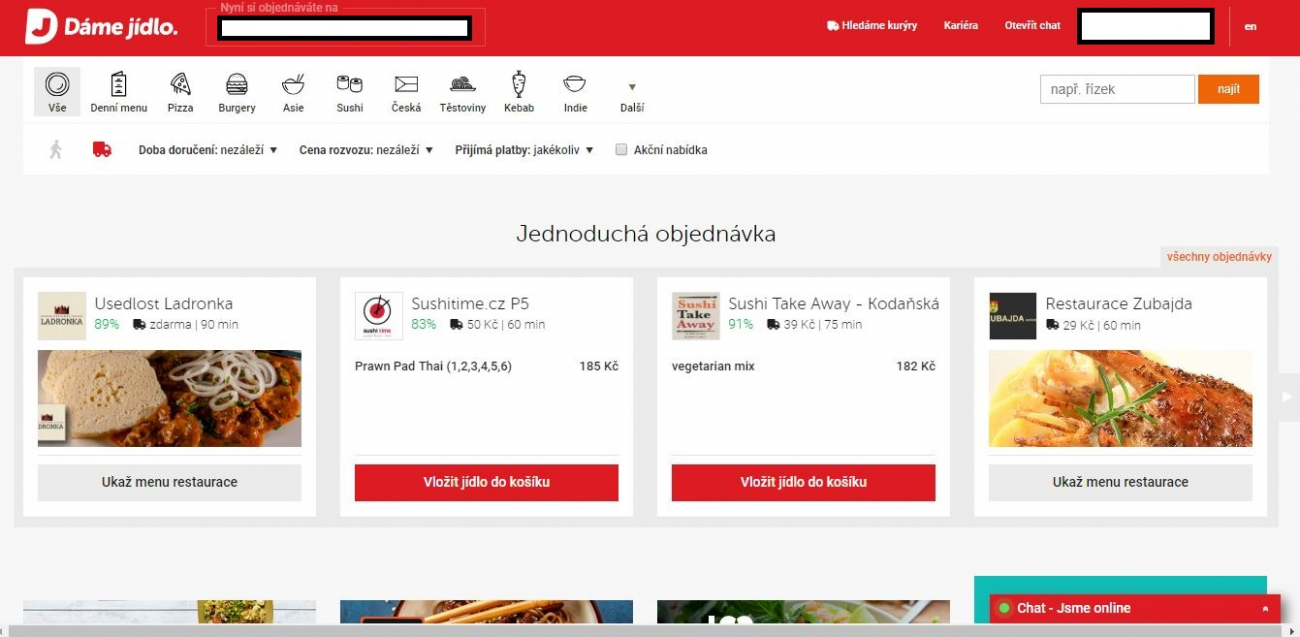1300x637 pixels.
Task: Open všechny objednávky link
Action: 1219,257
